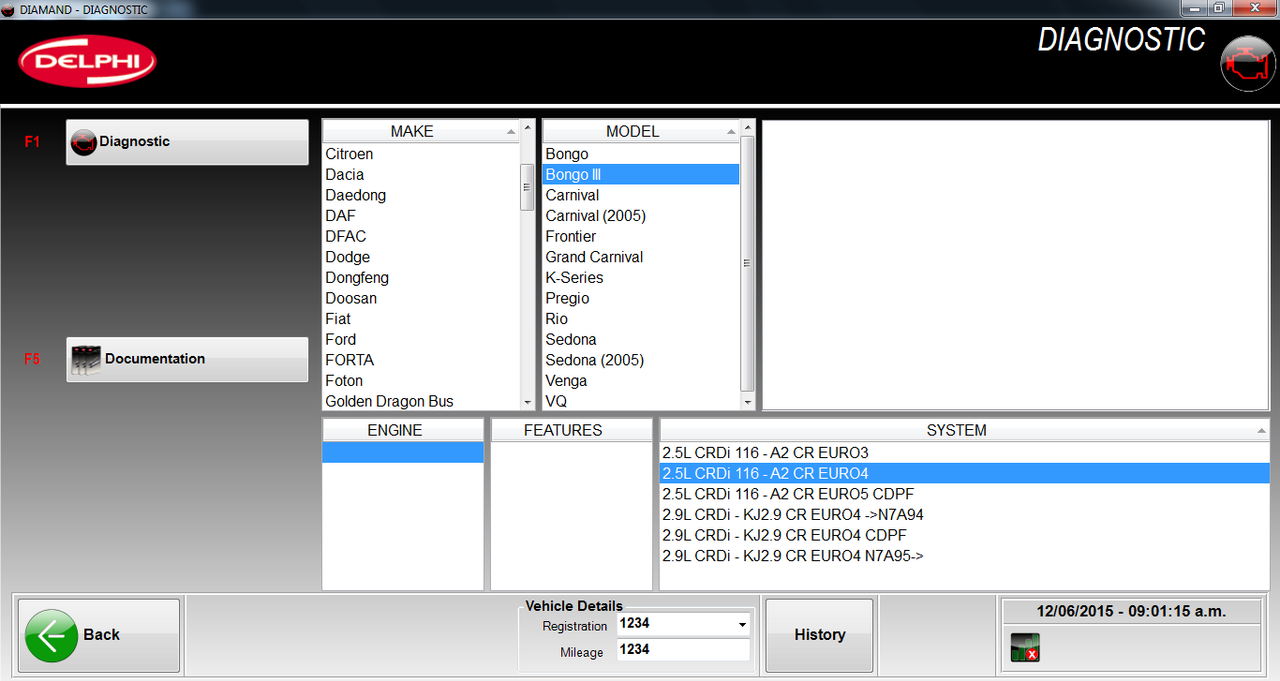This screenshot has width=1280, height=681.
Task: Click the highlighted blank ENGINE row
Action: (x=403, y=453)
